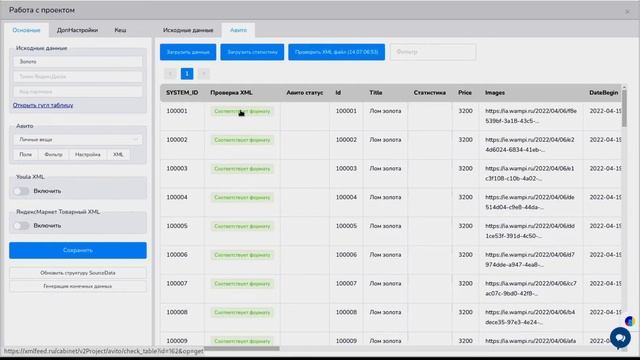Viewport: 640px width, 360px height.
Task: Toggle the ЯндексМаркет Товарный XML switch
Action: point(21,226)
